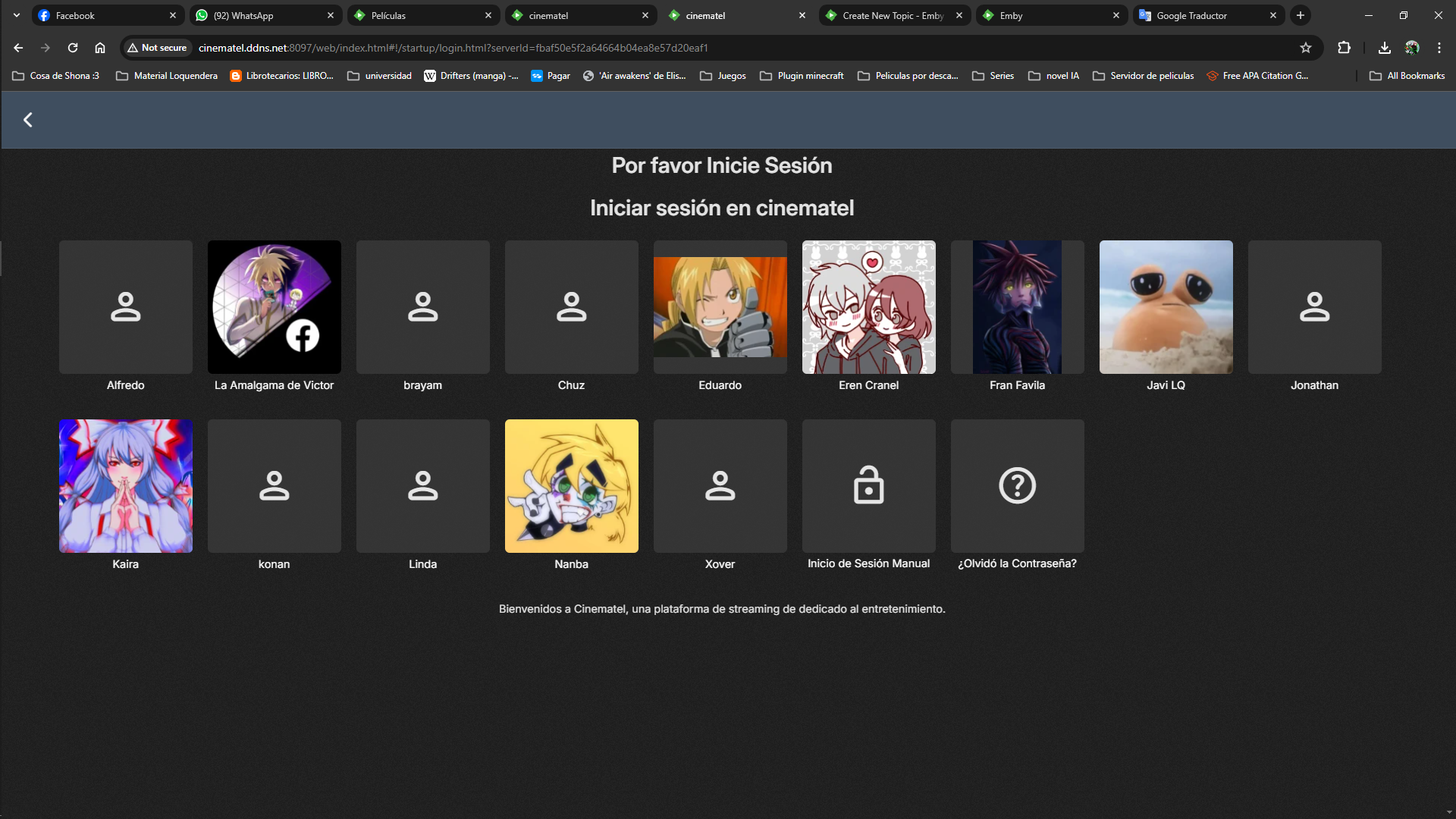Screen dimensions: 1456x819
Task: Open the Chrome three-dot menu
Action: pyautogui.click(x=1439, y=48)
